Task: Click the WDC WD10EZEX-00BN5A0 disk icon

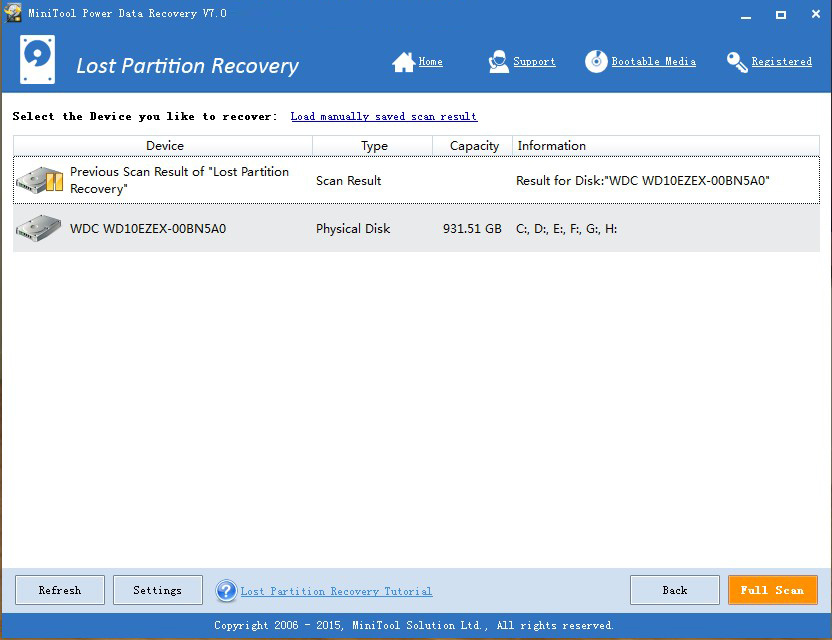Action: click(x=38, y=229)
